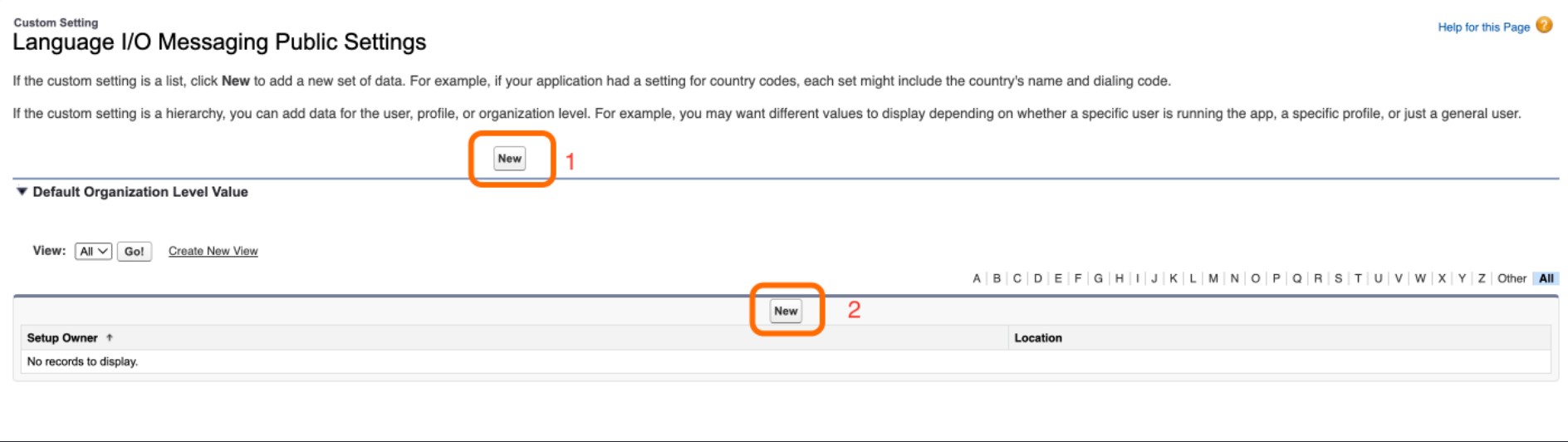
Task: Filter records by letter M
Action: pyautogui.click(x=1213, y=278)
